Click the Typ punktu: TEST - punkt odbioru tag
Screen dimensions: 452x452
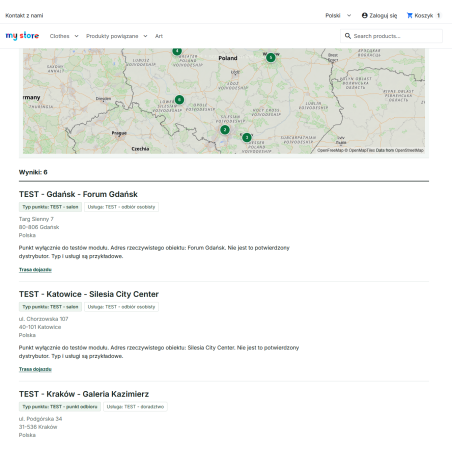(60, 407)
